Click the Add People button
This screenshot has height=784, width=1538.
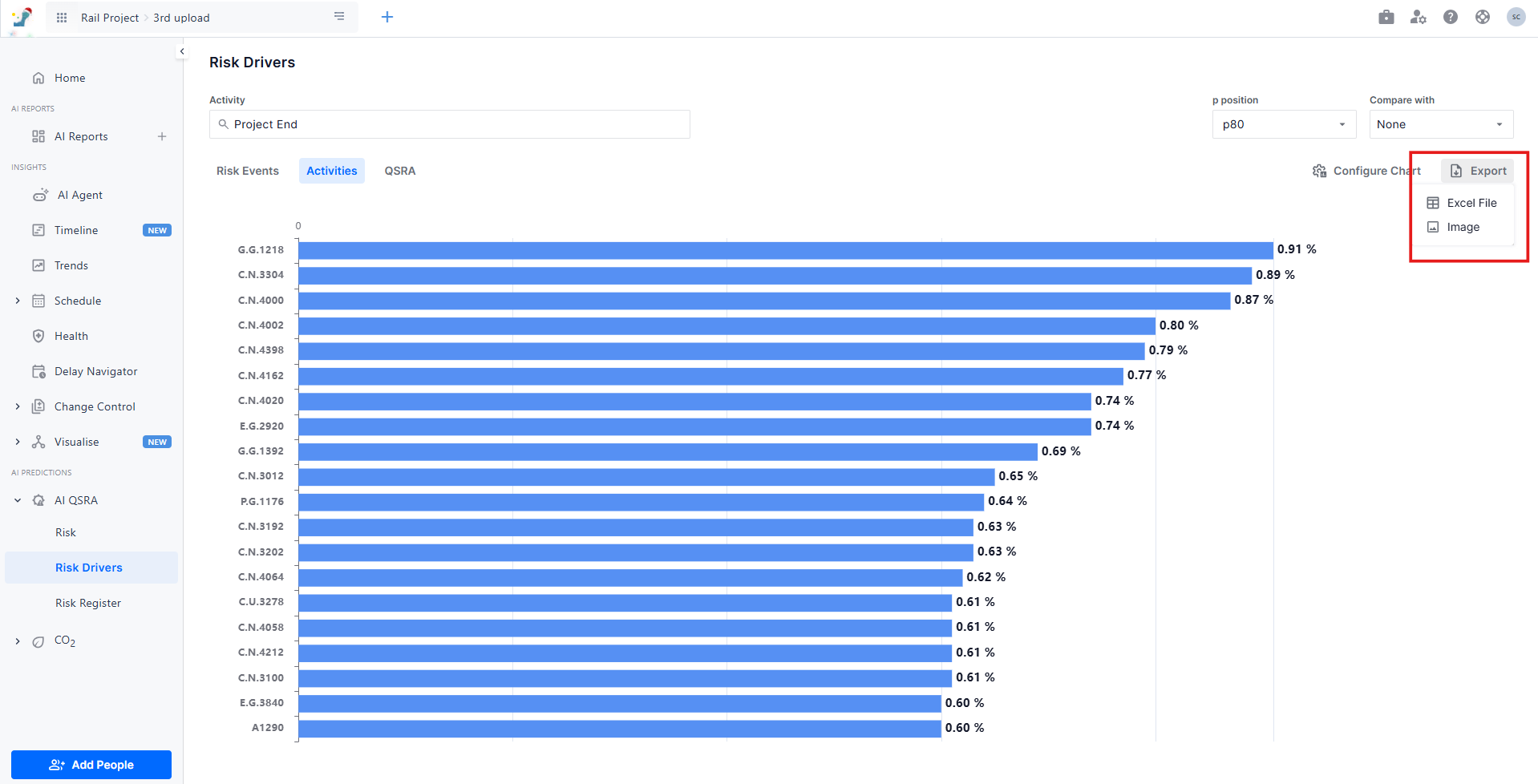[91, 765]
